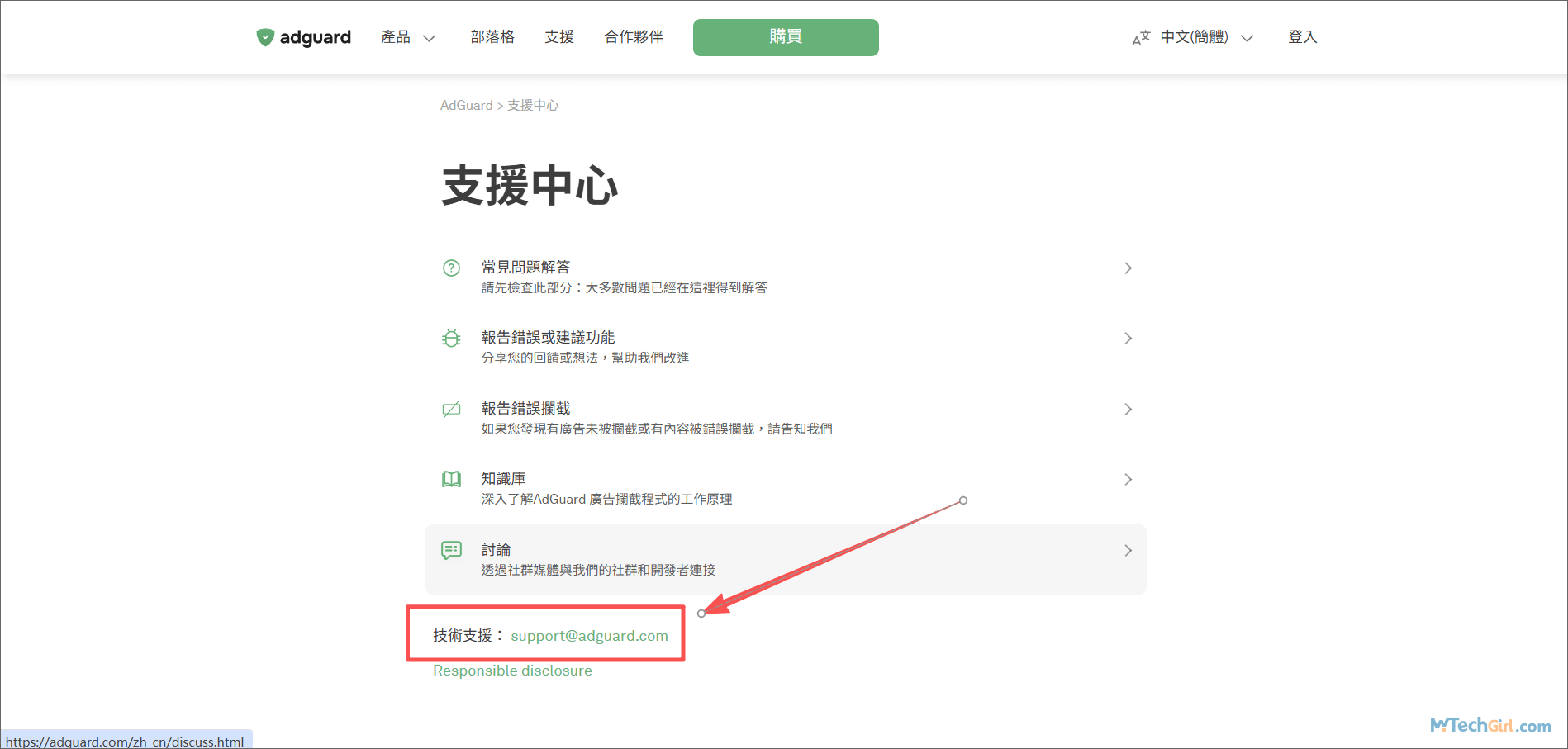Click the chat bubble 討論 icon
1568x749 pixels.
(451, 550)
